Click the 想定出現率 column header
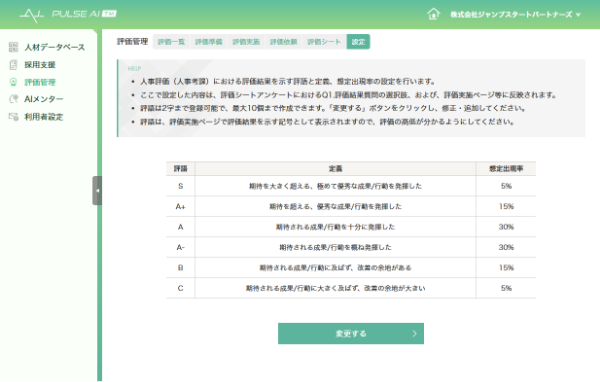 506,168
